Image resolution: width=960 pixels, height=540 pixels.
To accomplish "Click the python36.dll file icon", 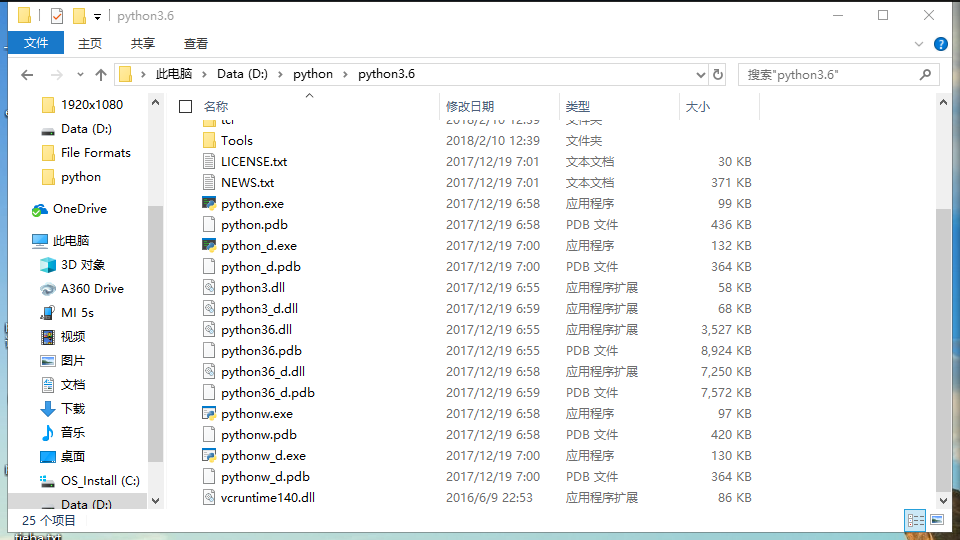I will click(209, 329).
